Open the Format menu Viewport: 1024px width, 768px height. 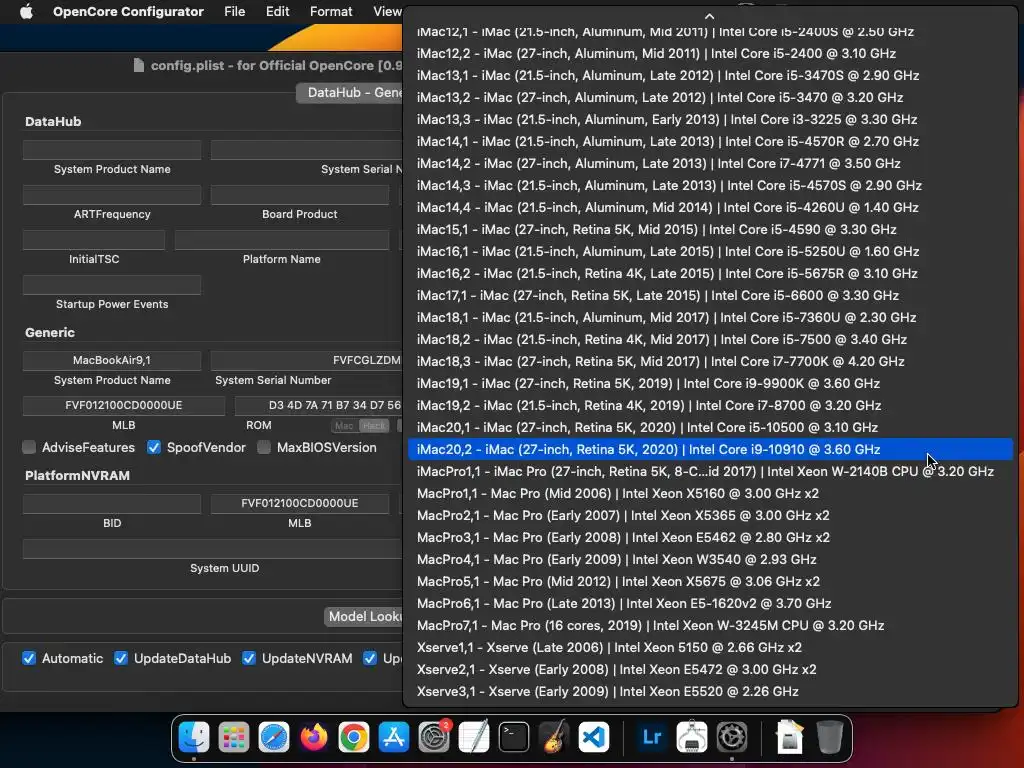(x=331, y=11)
